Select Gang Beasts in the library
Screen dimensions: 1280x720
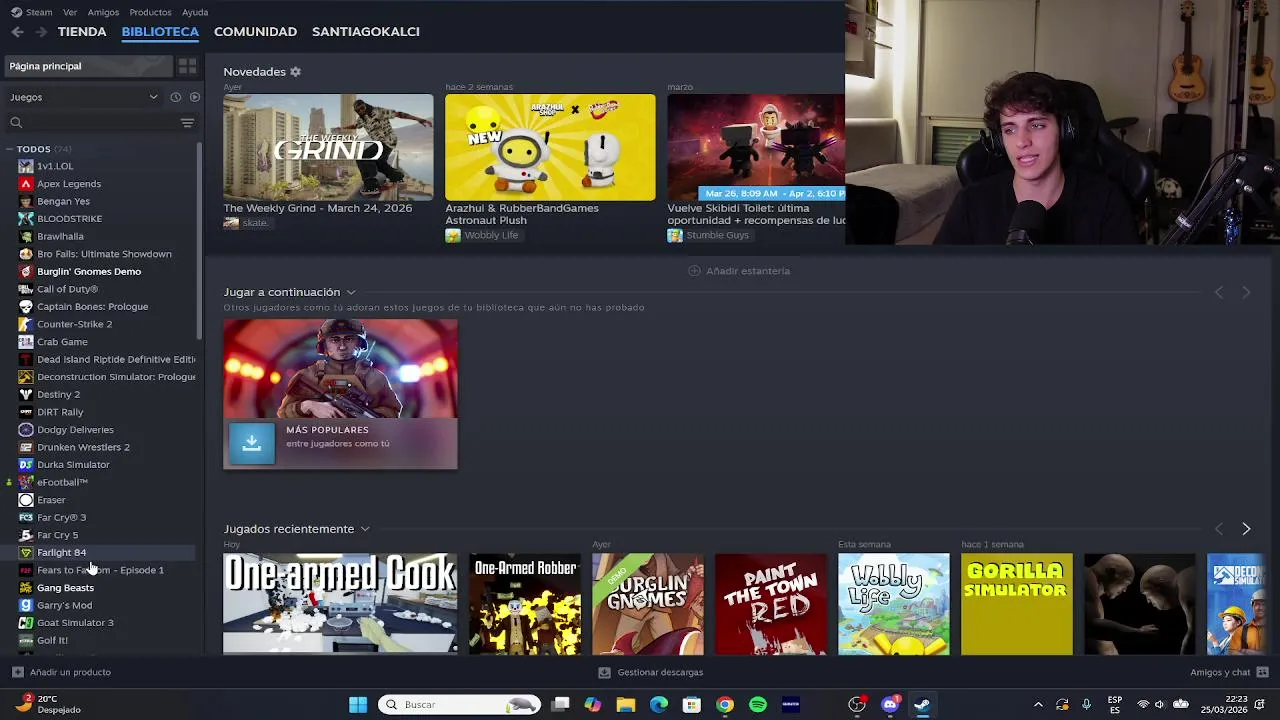65,587
